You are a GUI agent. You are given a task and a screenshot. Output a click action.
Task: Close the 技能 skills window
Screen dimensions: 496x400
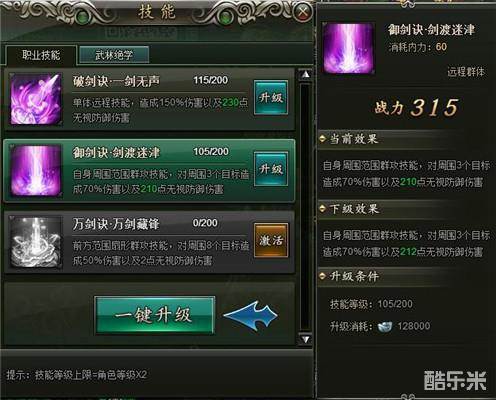pyautogui.click(x=302, y=12)
